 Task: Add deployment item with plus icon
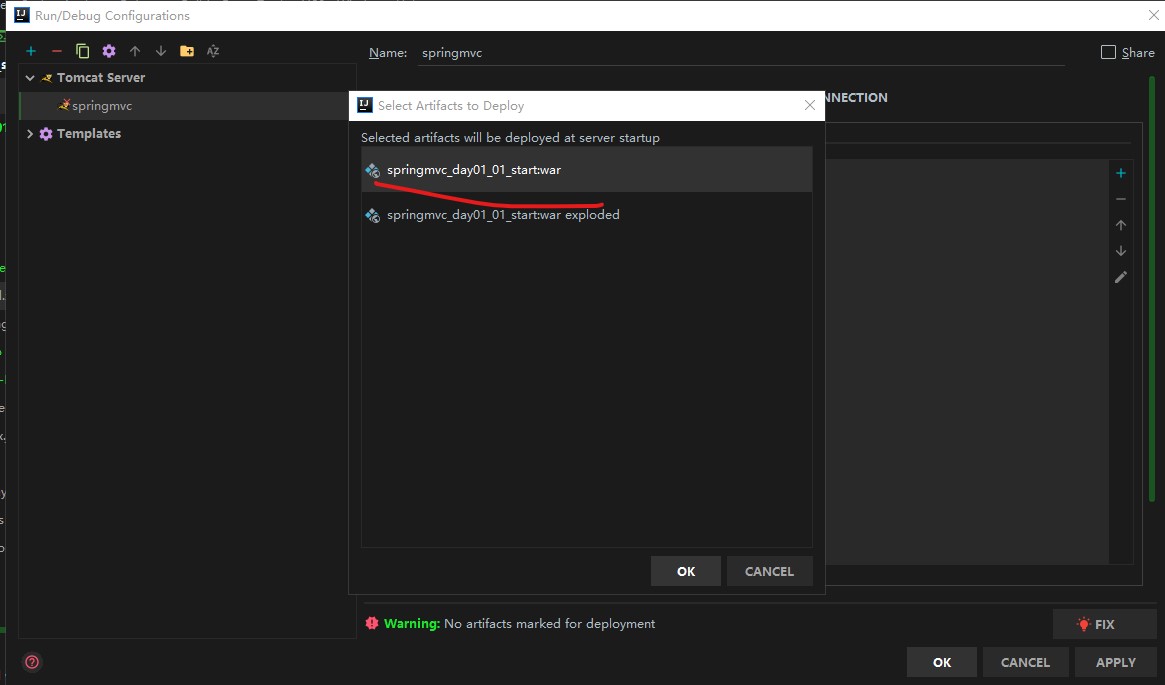(1120, 173)
